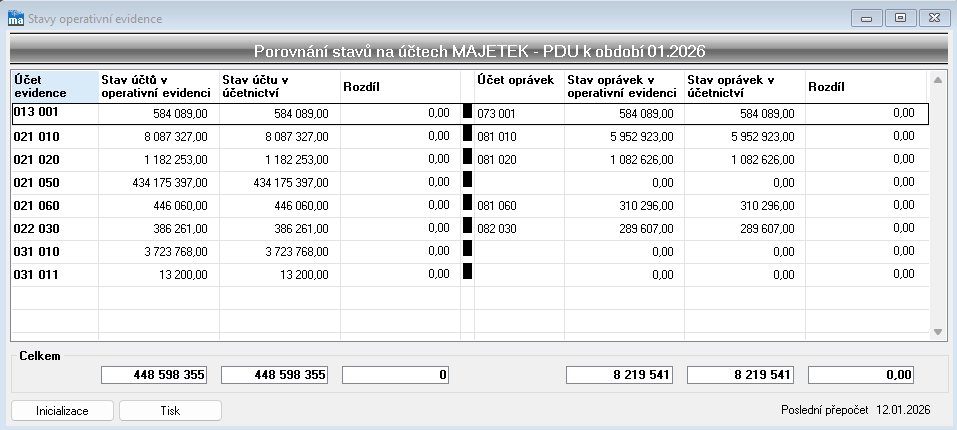Minimize the Stavy operativní evidence window
The width and height of the screenshot is (957, 430).
[865, 18]
